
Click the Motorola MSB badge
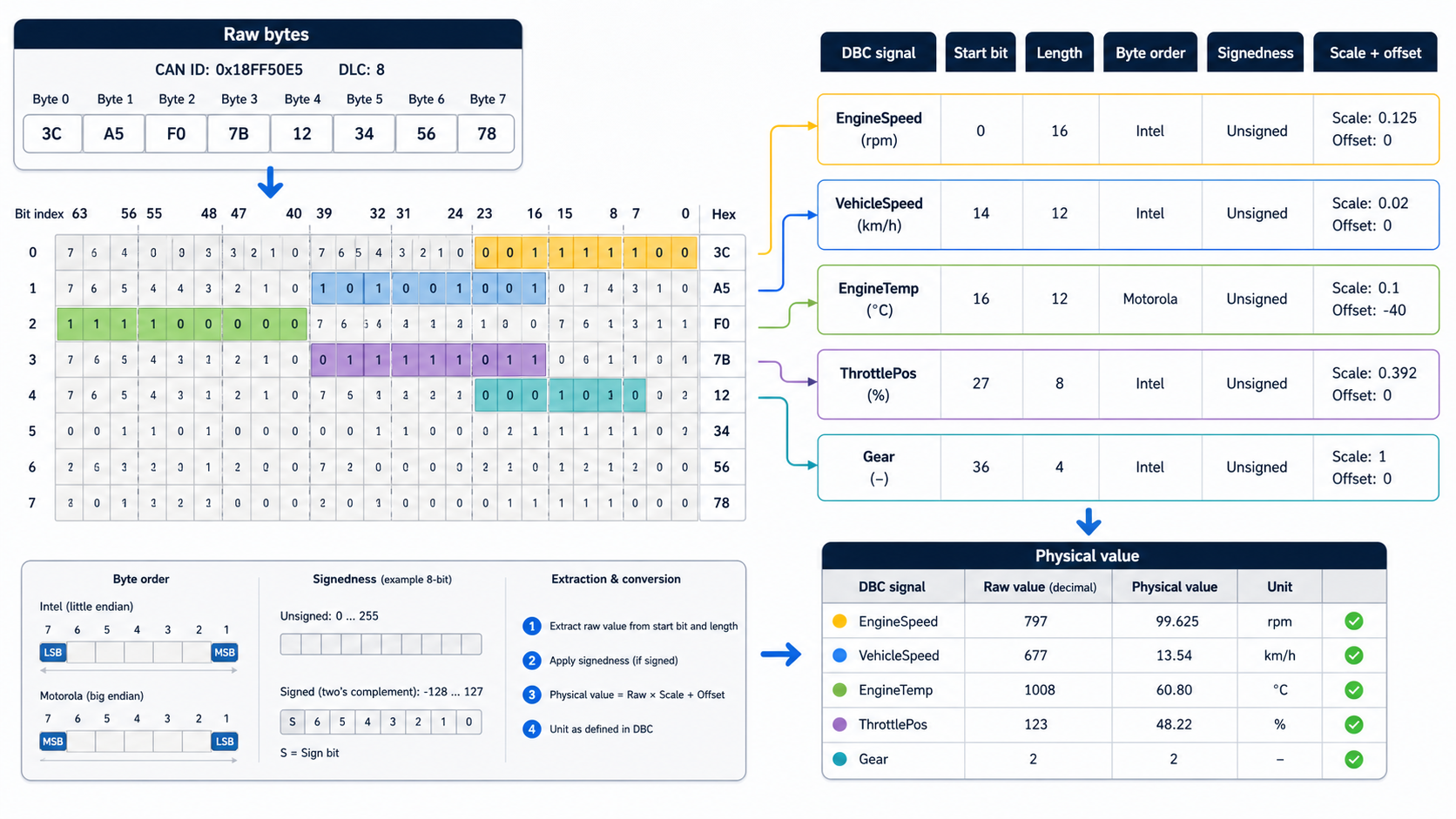tap(53, 742)
